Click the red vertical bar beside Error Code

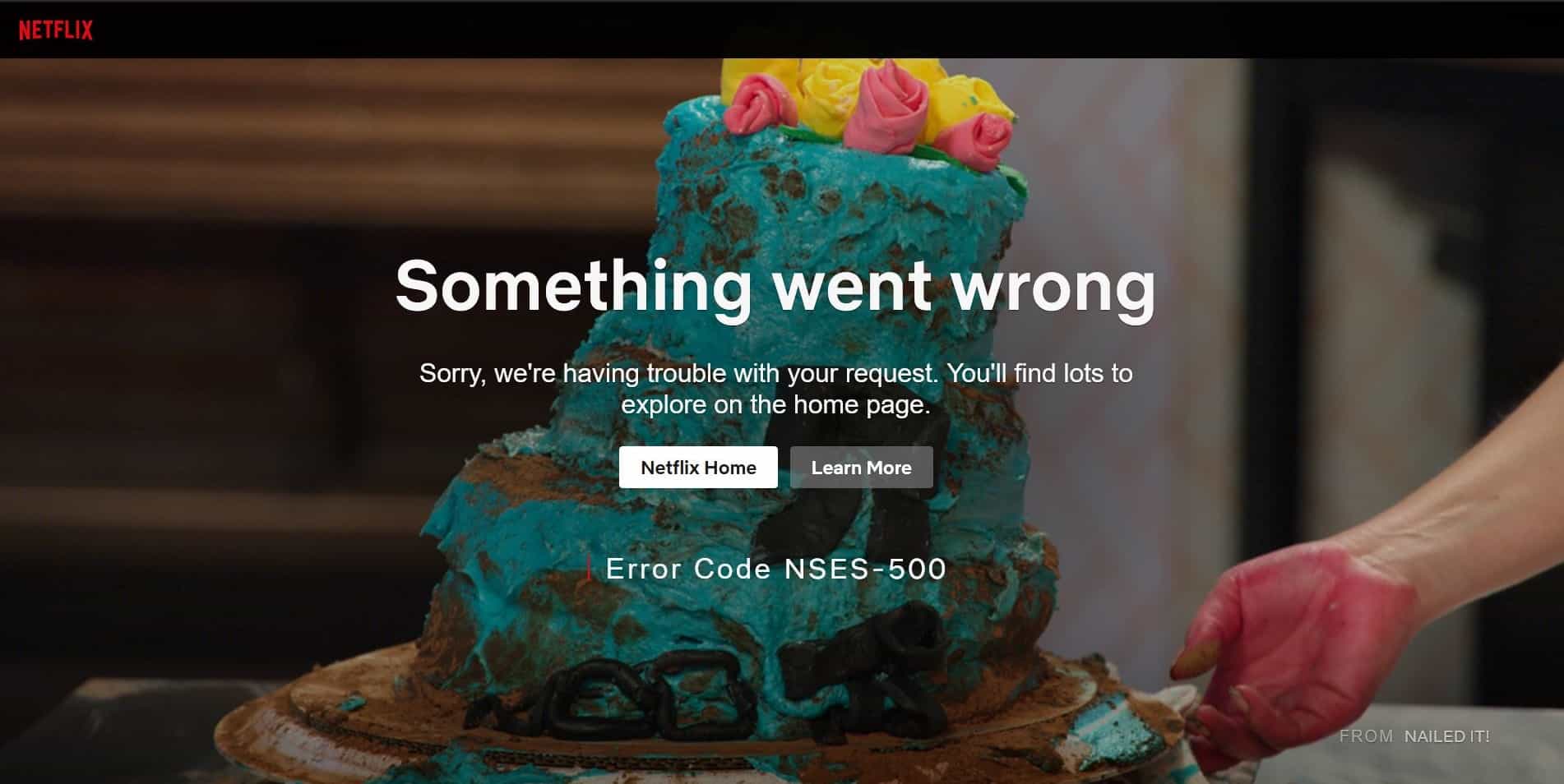point(590,569)
